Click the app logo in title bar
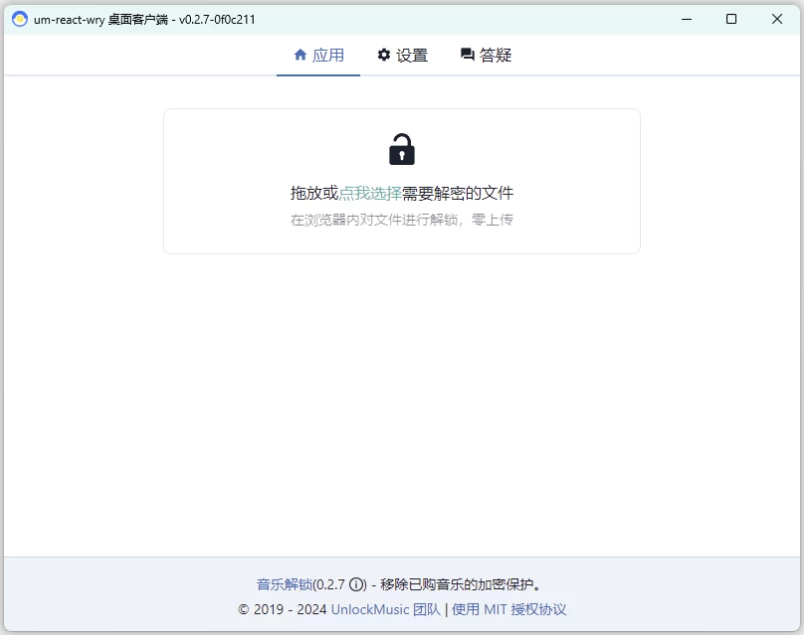 point(19,19)
